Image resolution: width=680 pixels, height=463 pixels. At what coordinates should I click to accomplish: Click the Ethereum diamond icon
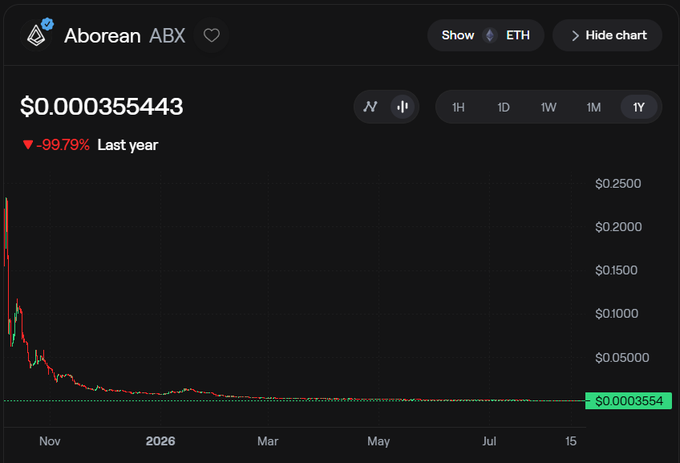click(490, 35)
